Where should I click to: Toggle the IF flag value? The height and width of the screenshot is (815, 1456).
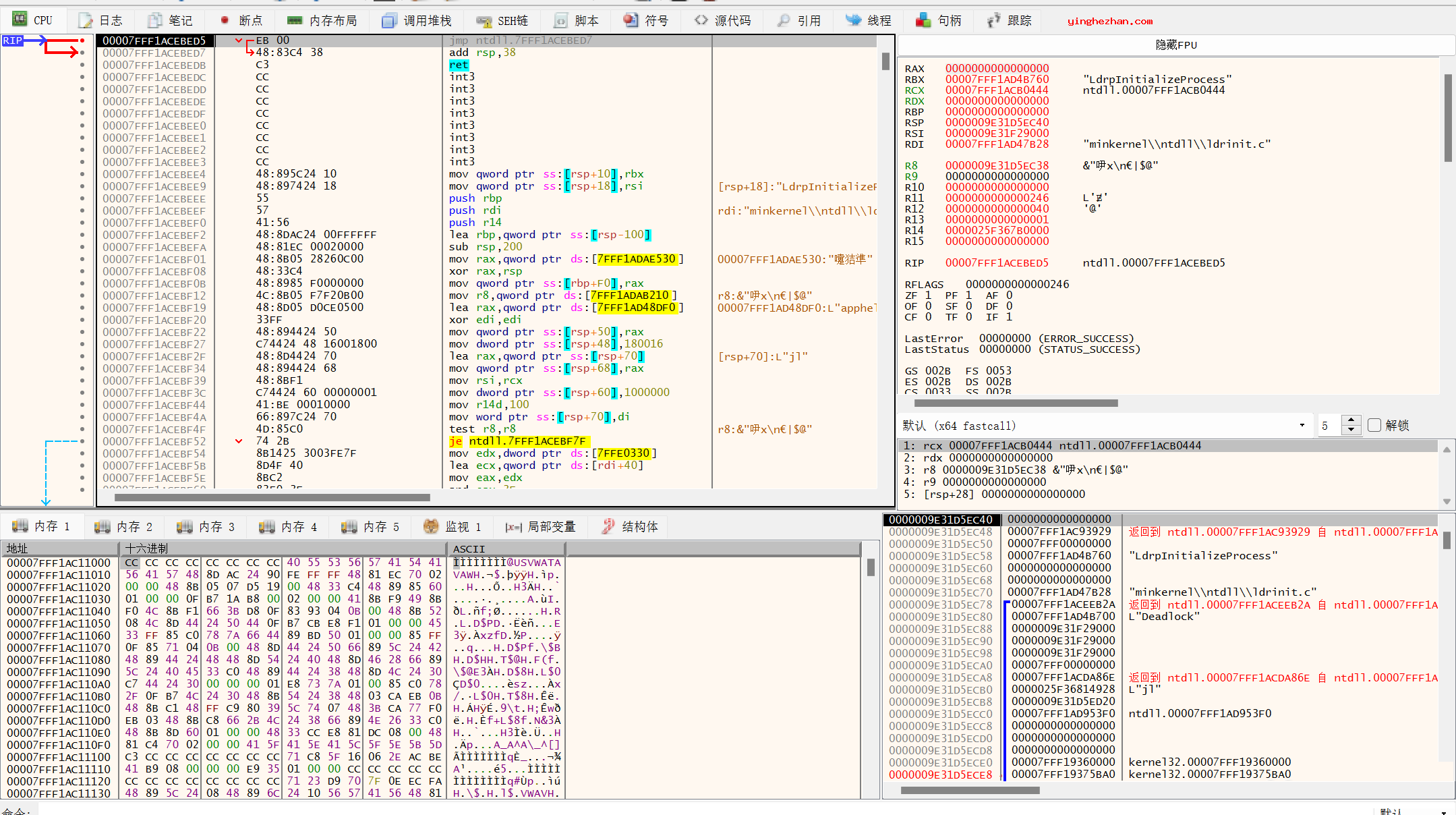coord(1009,317)
